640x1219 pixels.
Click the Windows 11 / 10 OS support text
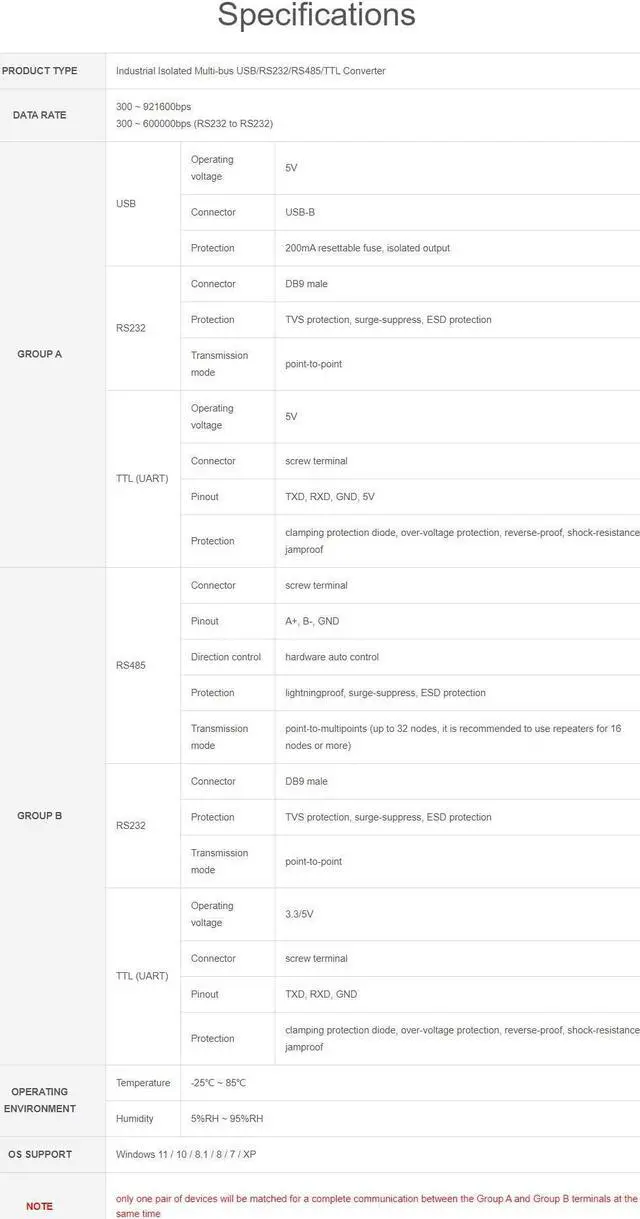point(186,1155)
